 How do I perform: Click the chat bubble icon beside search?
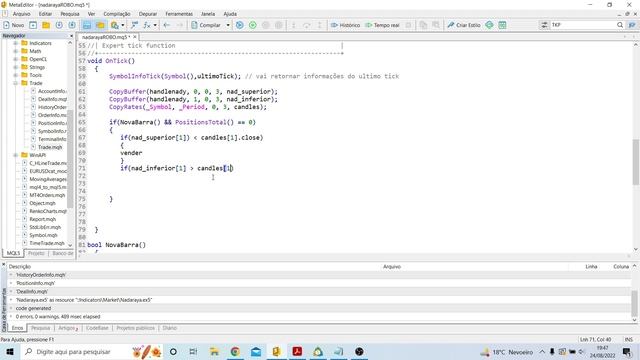[632, 25]
